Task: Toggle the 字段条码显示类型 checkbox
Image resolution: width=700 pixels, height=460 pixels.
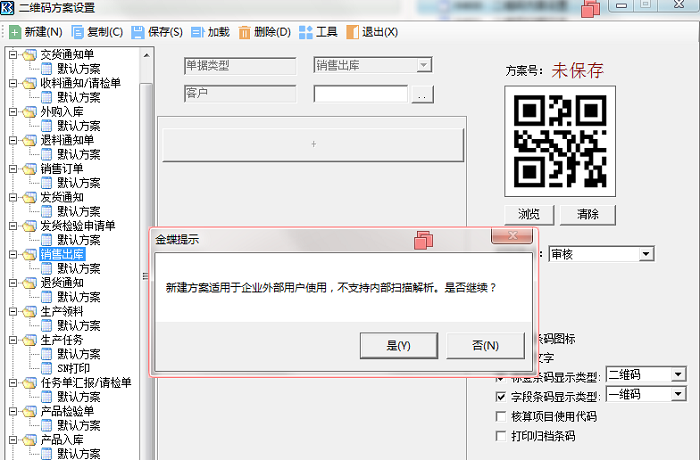Action: coord(502,396)
